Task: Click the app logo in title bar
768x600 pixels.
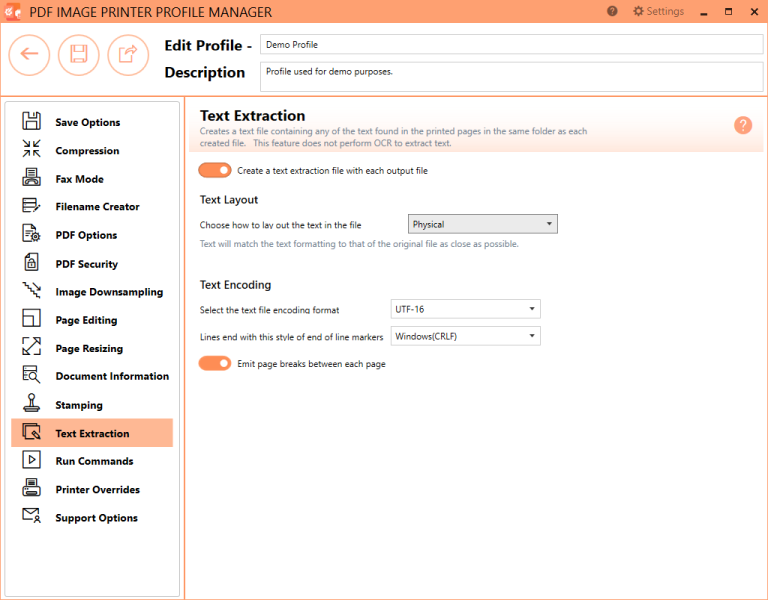Action: (12, 12)
